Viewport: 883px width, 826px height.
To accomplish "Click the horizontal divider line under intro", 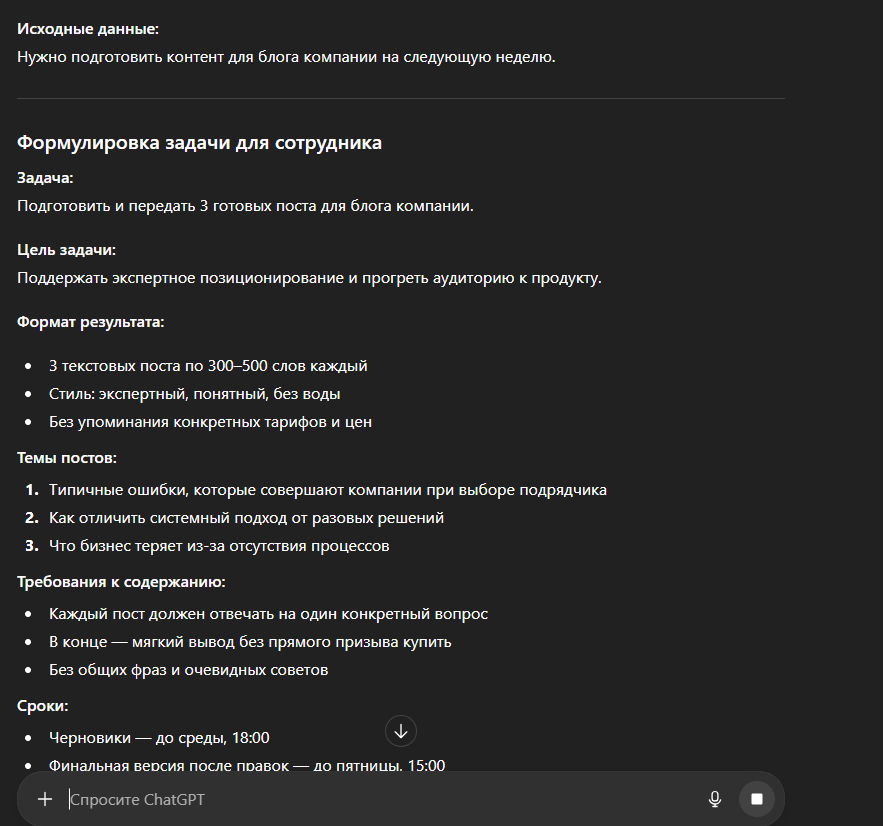I will tap(401, 99).
